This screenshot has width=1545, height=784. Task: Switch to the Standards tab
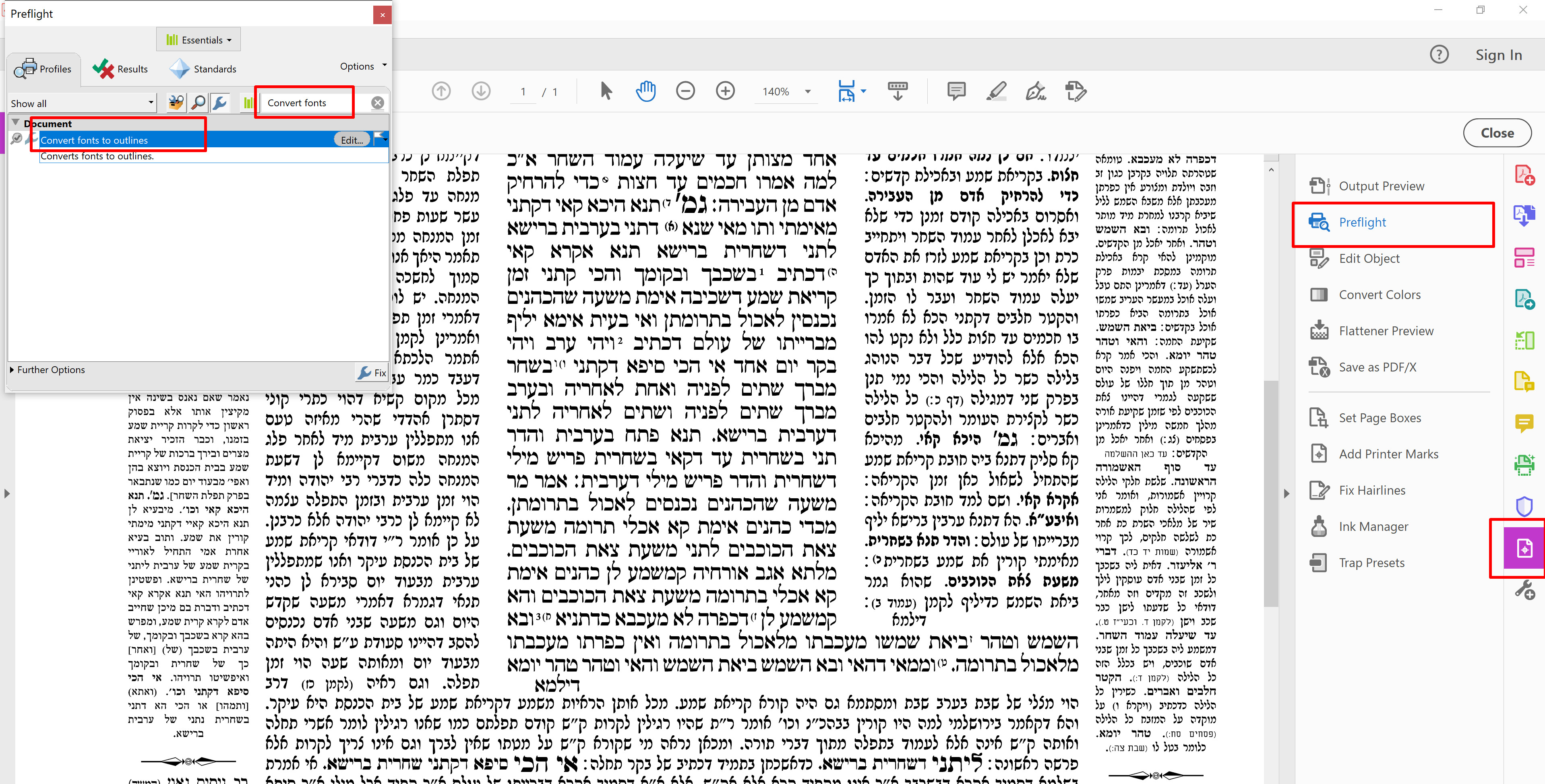coord(203,69)
